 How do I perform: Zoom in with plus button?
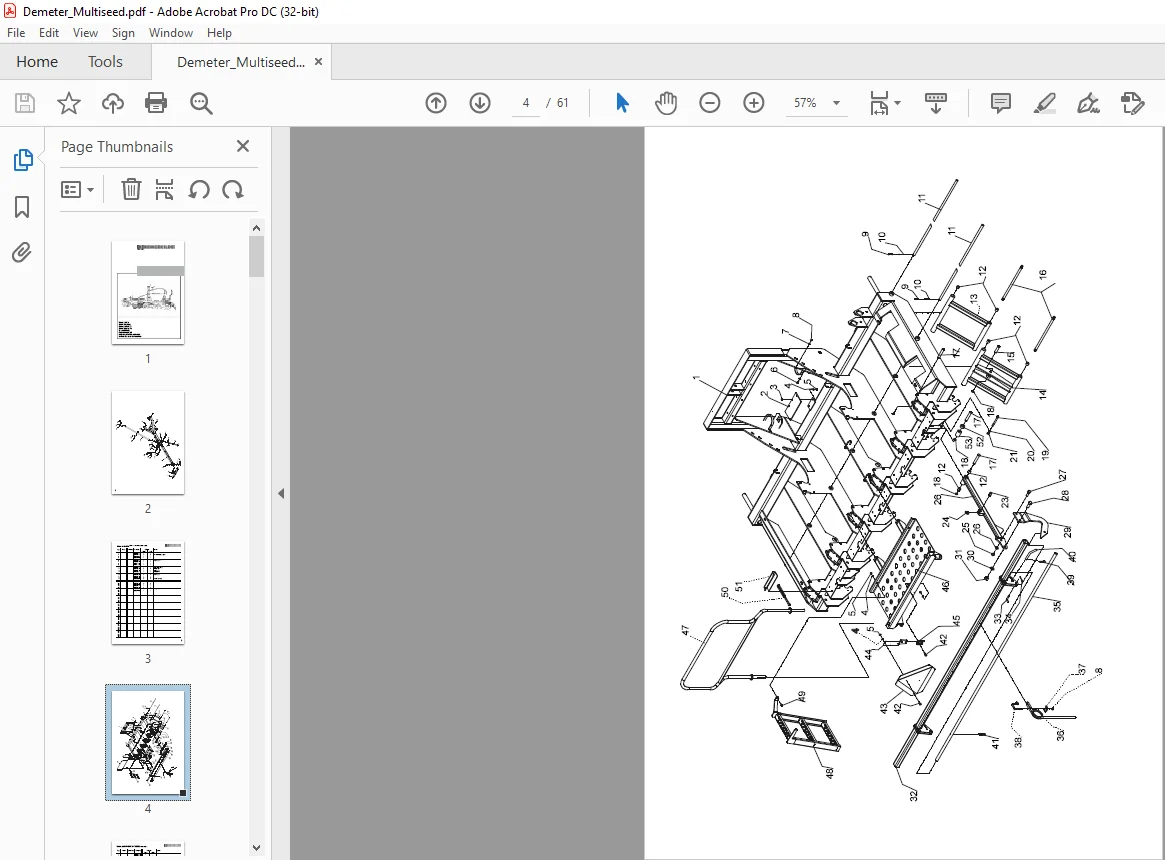pyautogui.click(x=753, y=103)
